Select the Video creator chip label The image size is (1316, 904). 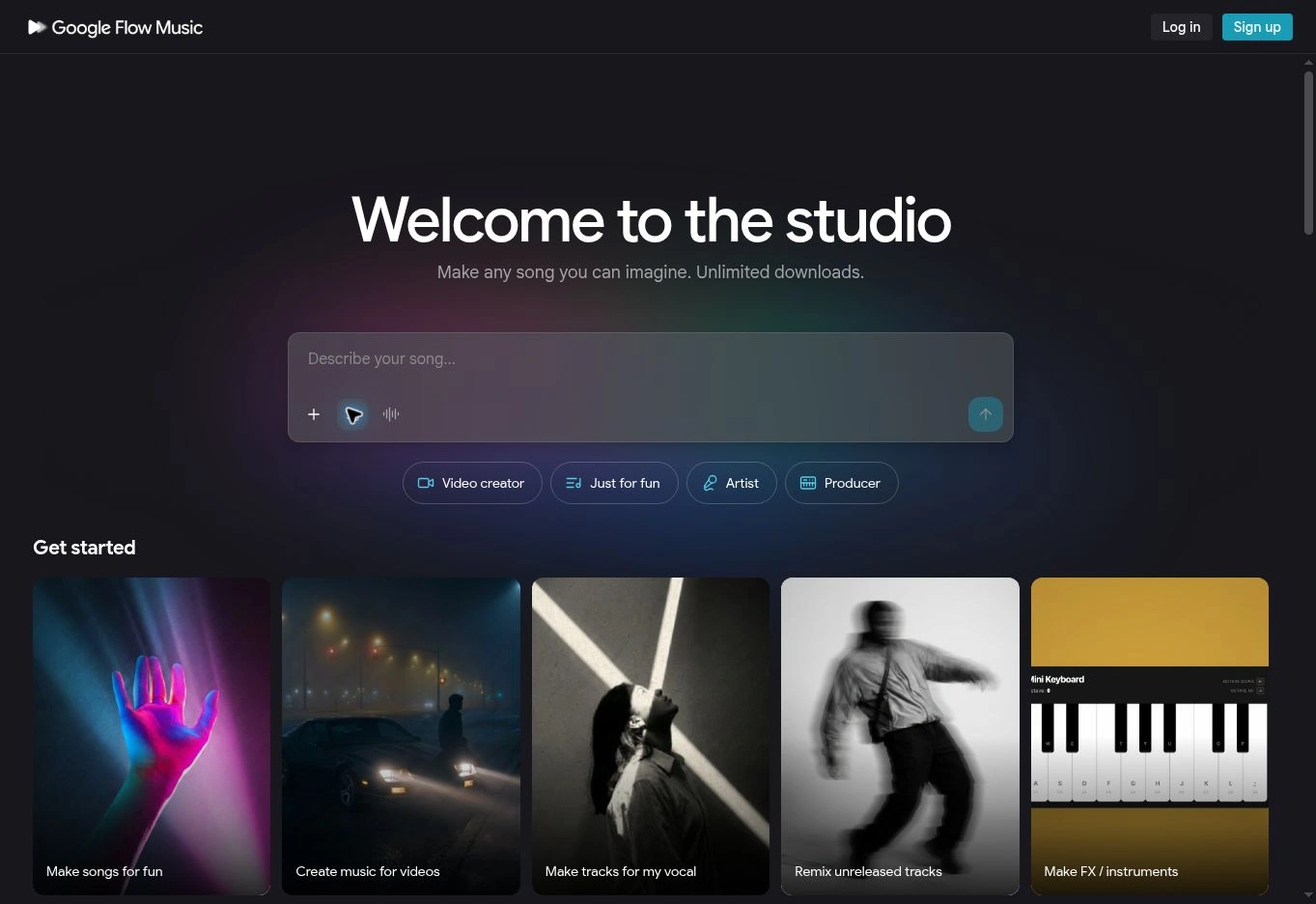pos(483,483)
